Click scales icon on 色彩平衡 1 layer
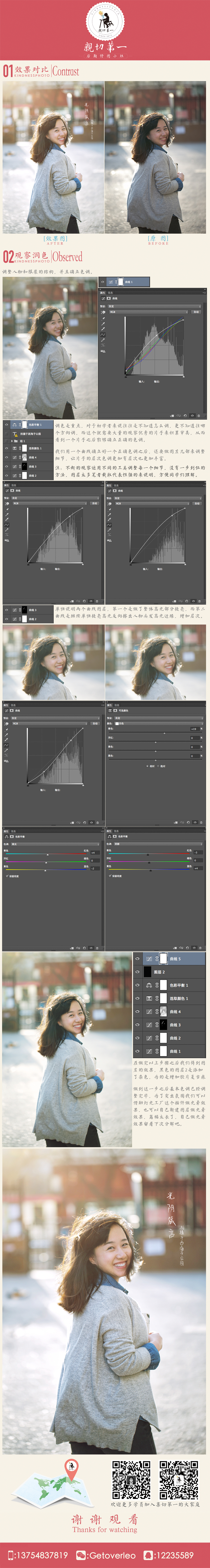This screenshot has width=210, height=1568. click(149, 985)
